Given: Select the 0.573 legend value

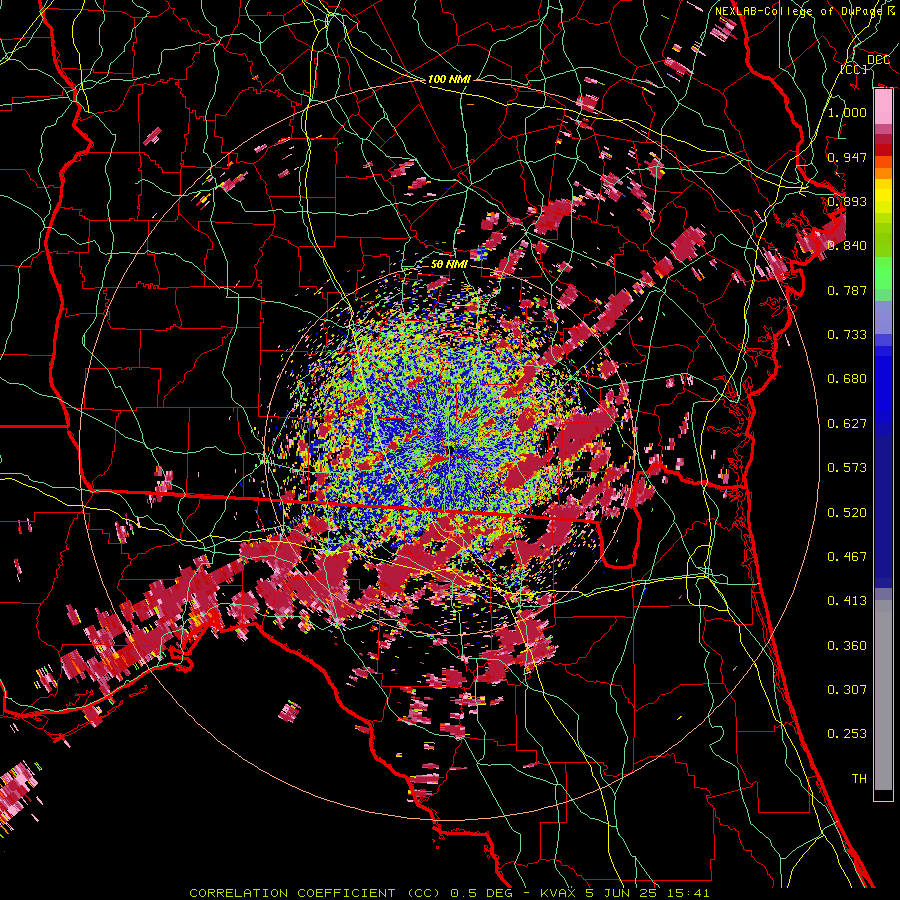Looking at the screenshot, I should point(847,468).
